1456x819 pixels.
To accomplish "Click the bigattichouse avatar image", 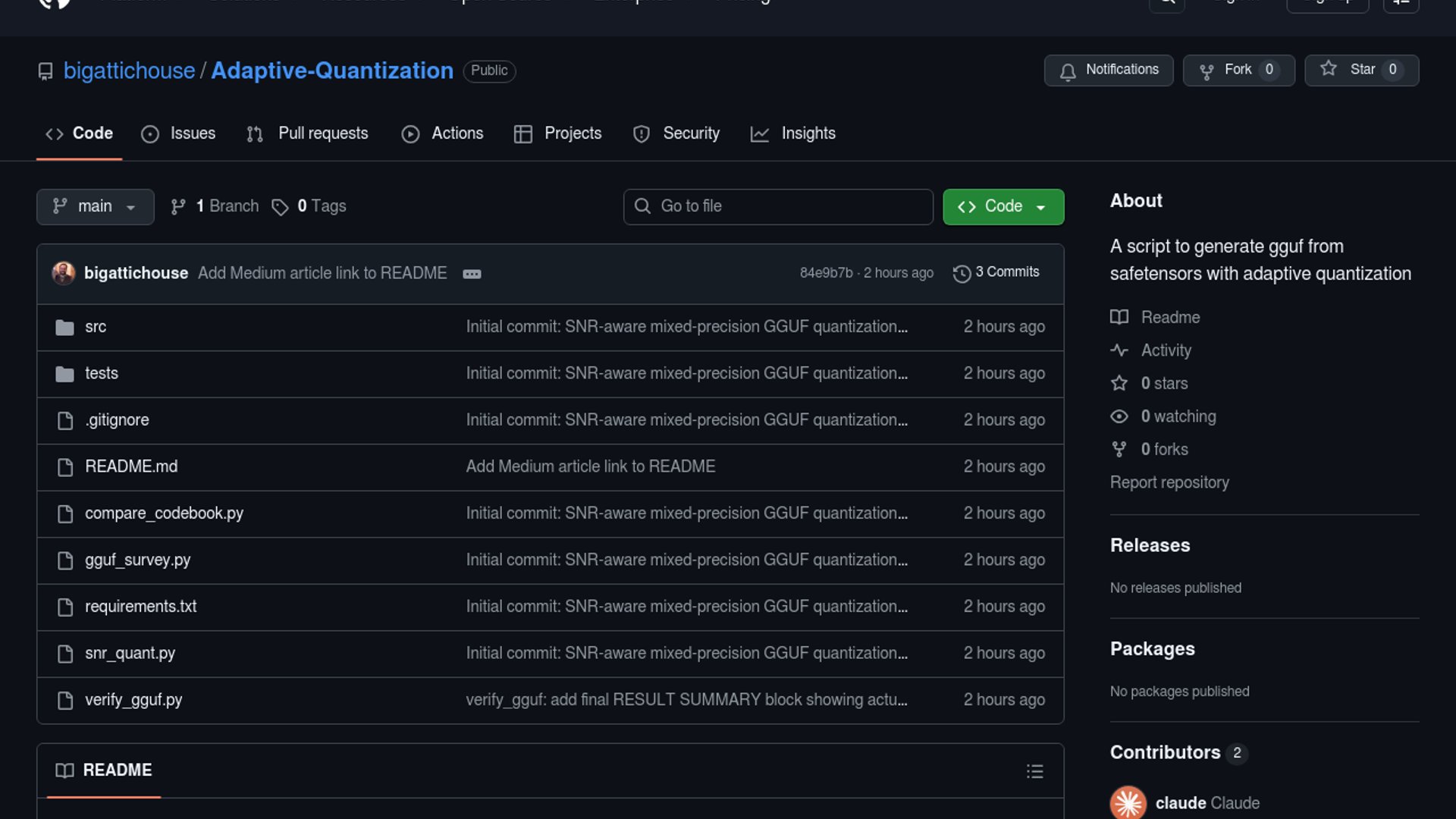I will (x=64, y=273).
